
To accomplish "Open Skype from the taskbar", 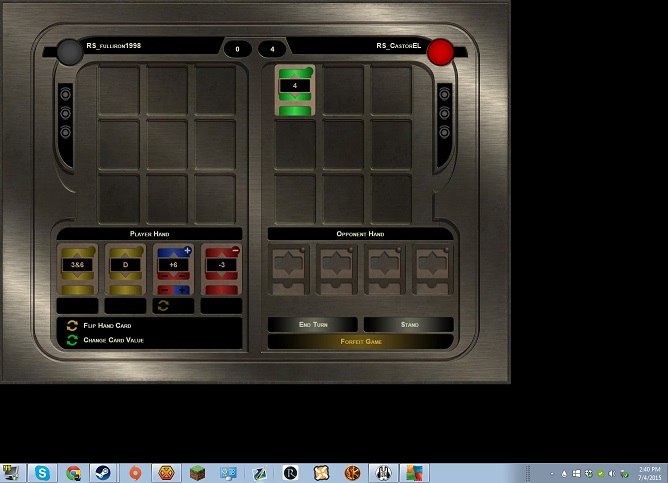I will coord(42,473).
